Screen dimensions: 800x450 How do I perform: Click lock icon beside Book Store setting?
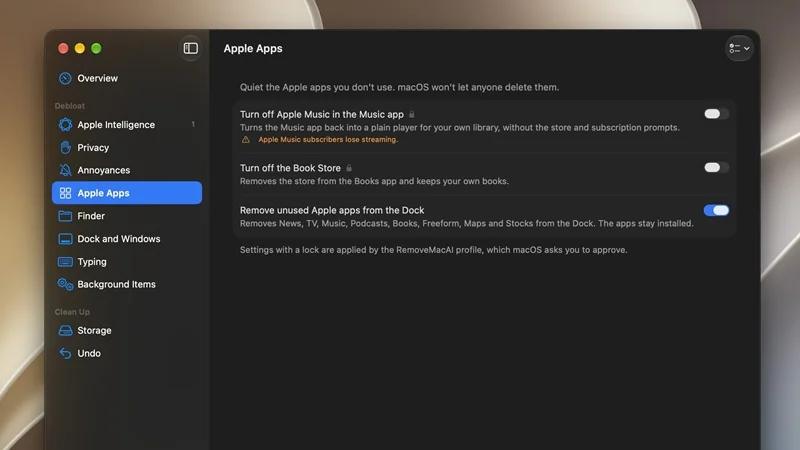[x=349, y=168]
